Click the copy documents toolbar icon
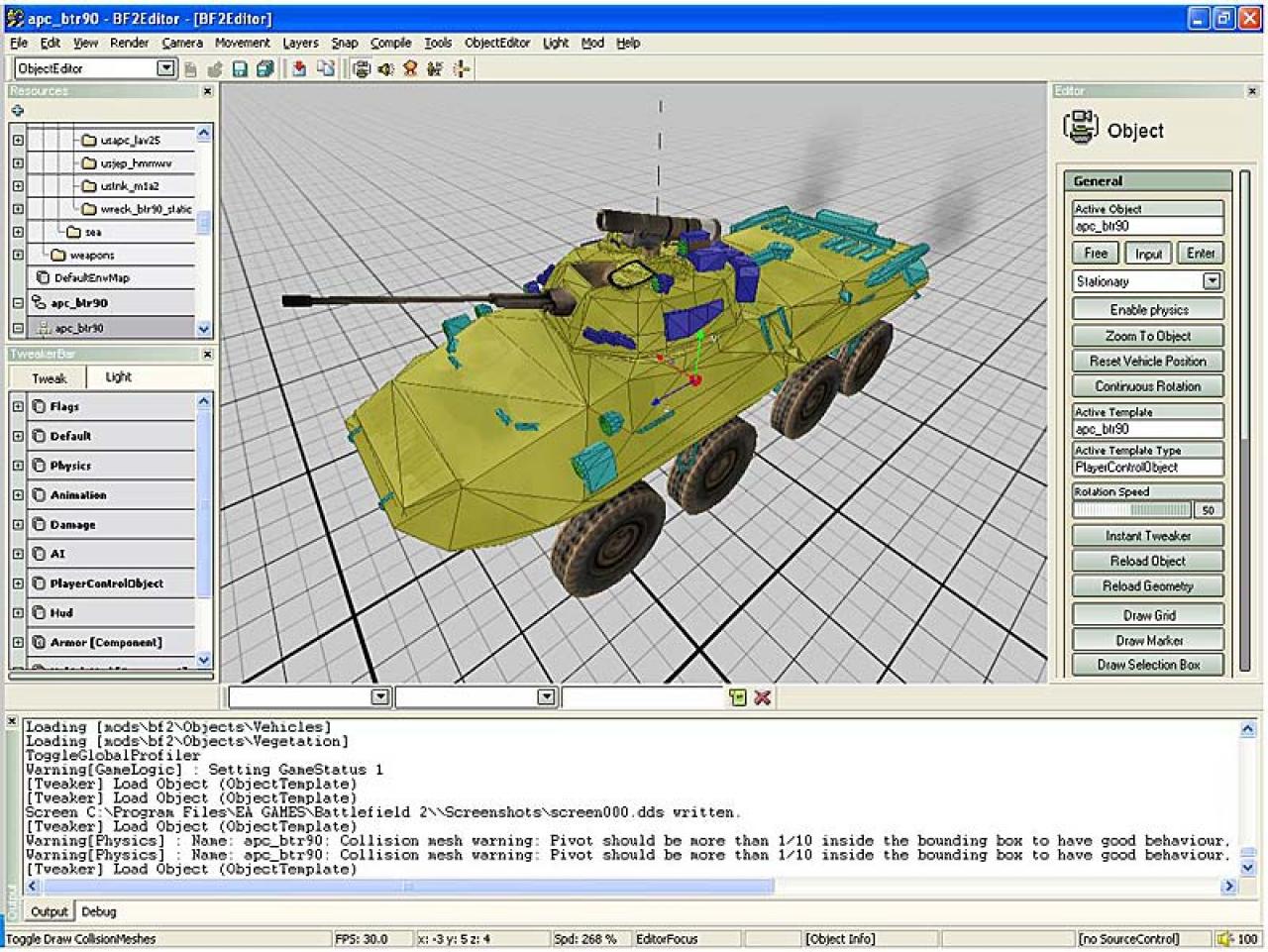 326,68
